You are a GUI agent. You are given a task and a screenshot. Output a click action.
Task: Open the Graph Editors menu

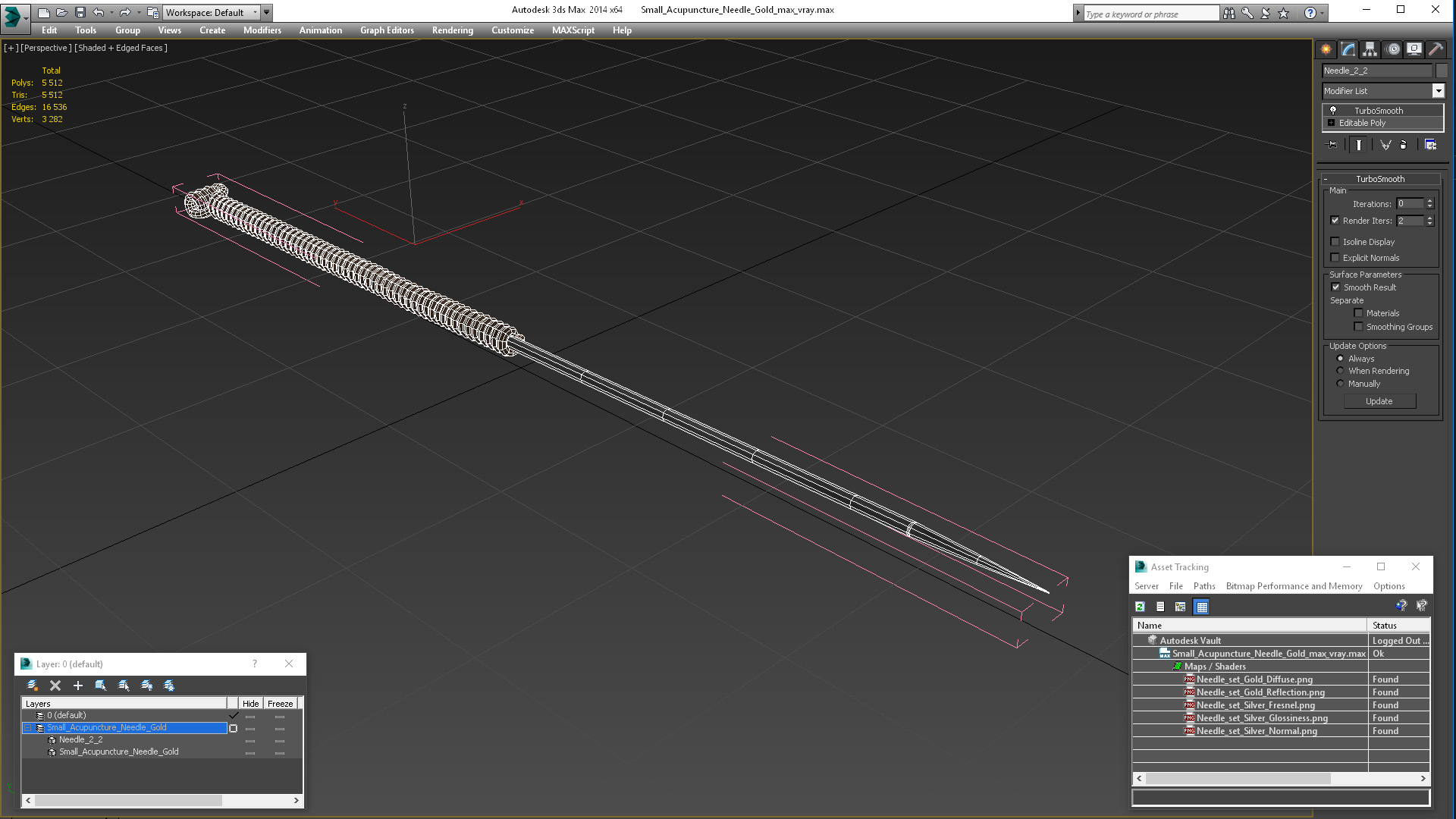coord(387,30)
